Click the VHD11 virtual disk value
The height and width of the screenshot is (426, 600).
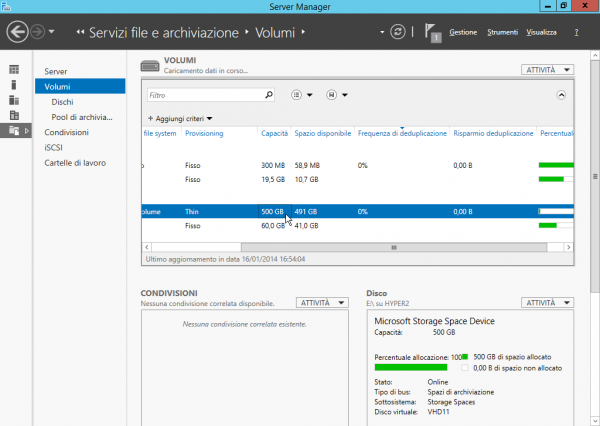[x=438, y=412]
